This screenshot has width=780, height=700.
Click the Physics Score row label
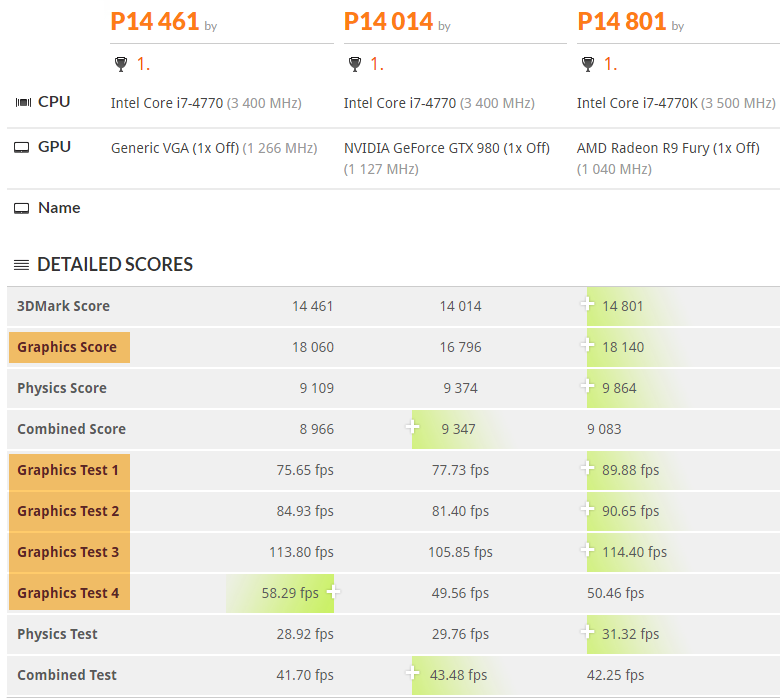(x=62, y=388)
